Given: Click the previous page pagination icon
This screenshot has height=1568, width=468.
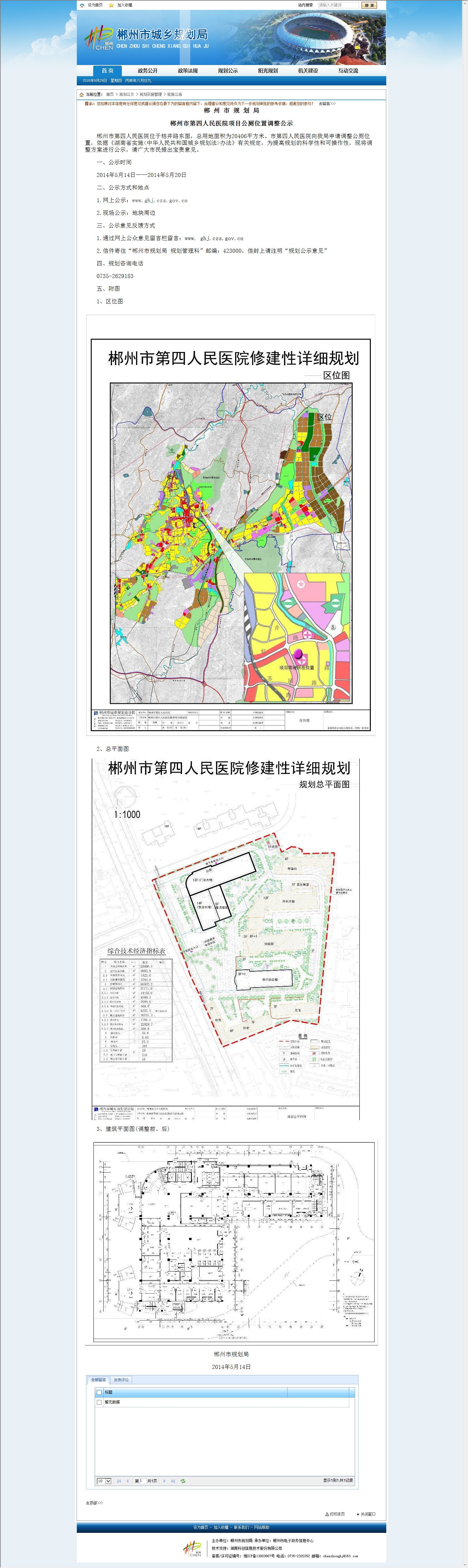Looking at the screenshot, I should click(127, 1481).
